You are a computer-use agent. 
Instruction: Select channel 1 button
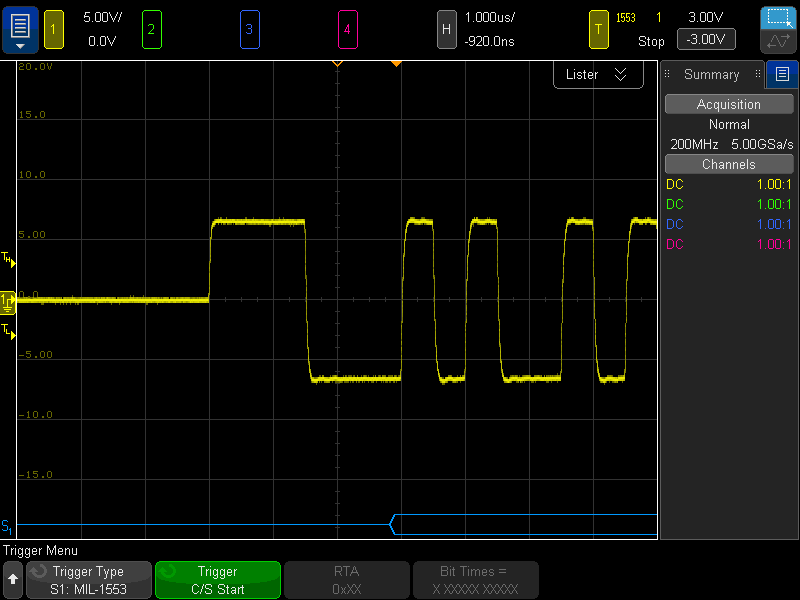[54, 30]
